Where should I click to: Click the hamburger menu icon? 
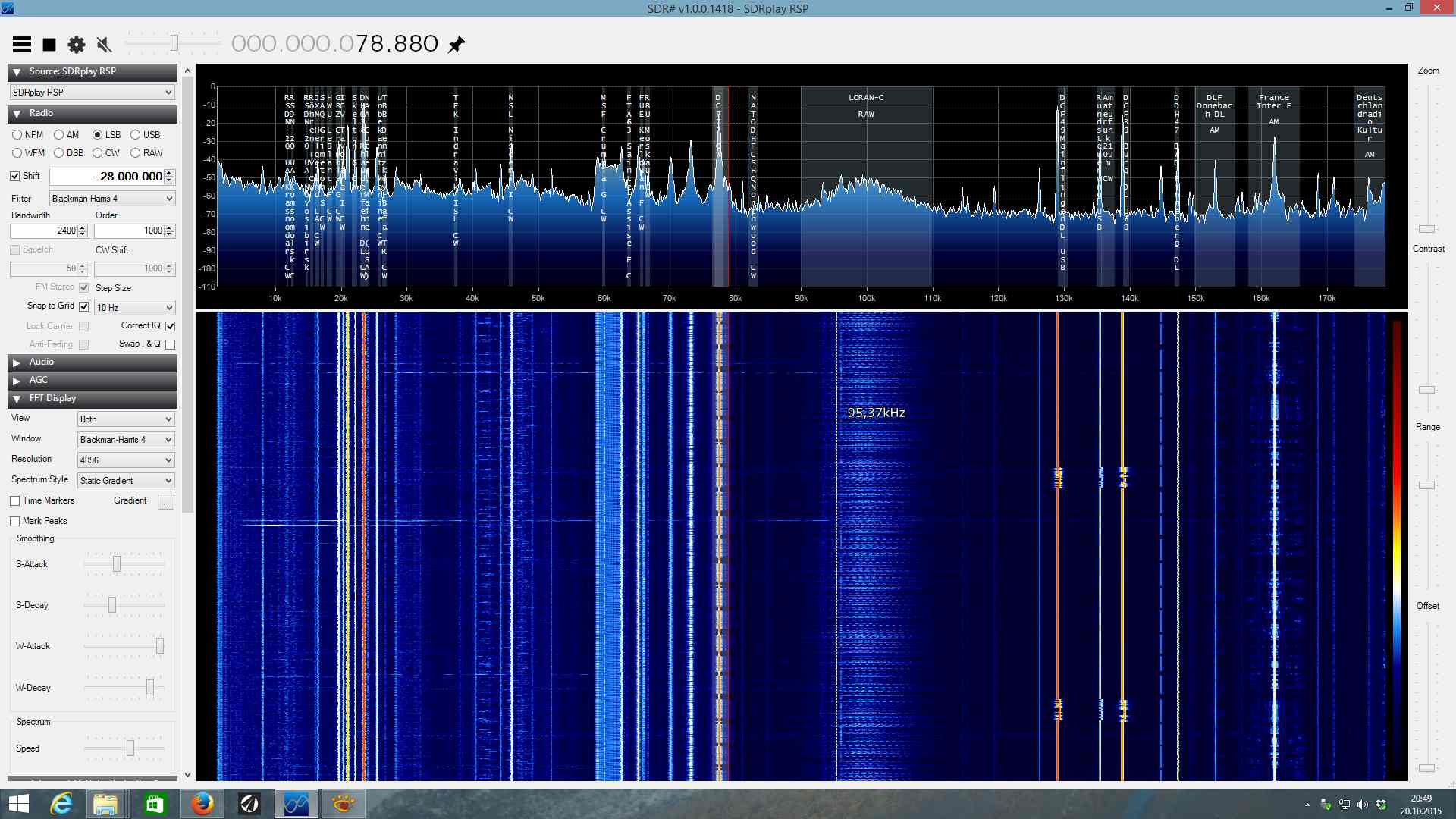(22, 44)
